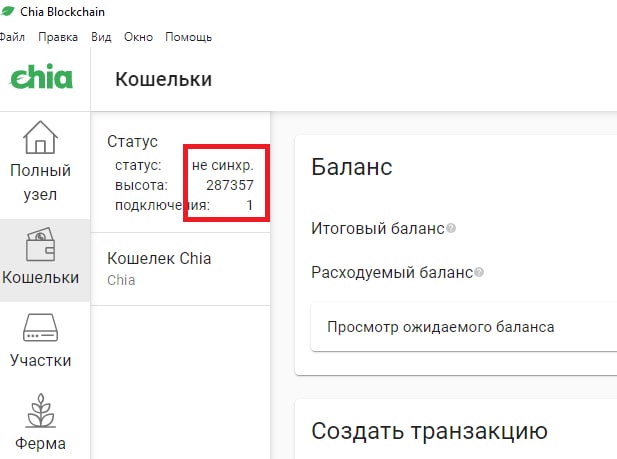Click the grey Chia subtitle text
Image resolution: width=617 pixels, height=459 pixels.
click(x=121, y=280)
